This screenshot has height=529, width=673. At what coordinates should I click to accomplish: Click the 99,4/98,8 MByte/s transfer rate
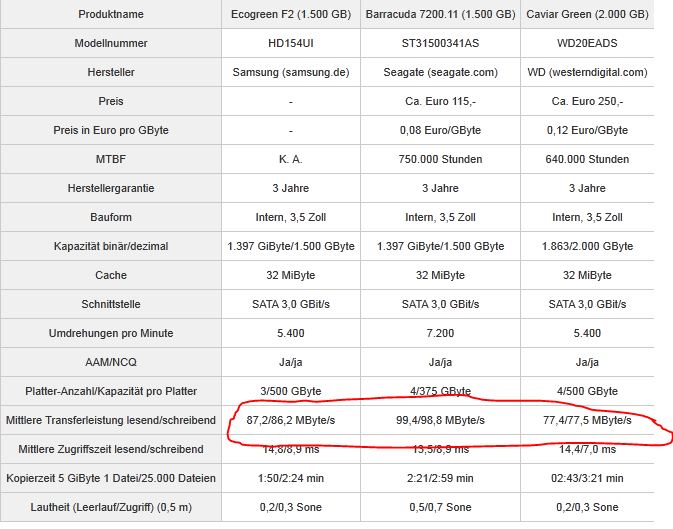(439, 421)
